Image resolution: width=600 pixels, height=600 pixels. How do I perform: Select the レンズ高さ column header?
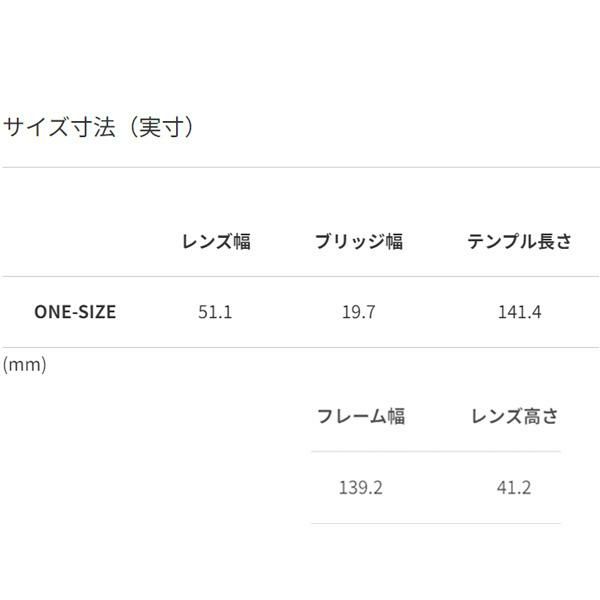515,417
